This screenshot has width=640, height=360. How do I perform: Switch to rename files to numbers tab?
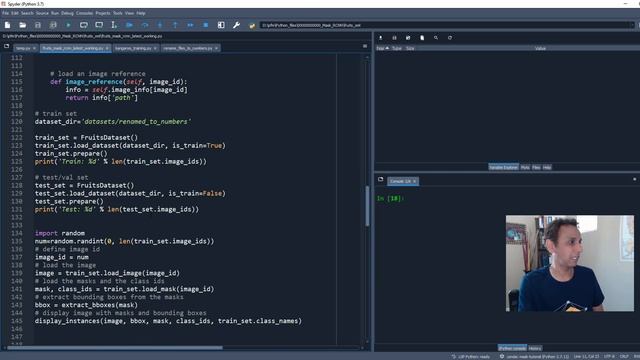[188, 48]
